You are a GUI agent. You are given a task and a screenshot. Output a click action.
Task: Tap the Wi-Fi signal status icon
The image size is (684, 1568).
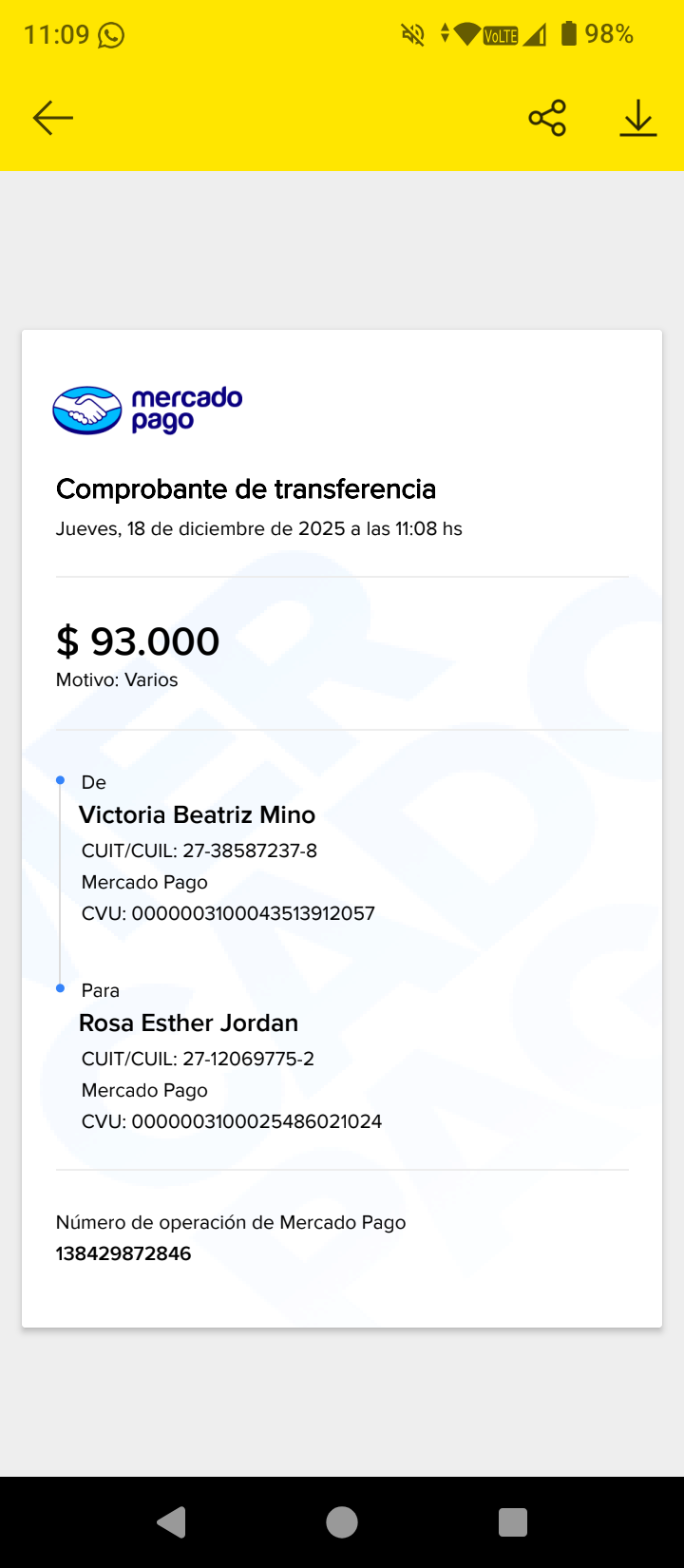(x=466, y=35)
